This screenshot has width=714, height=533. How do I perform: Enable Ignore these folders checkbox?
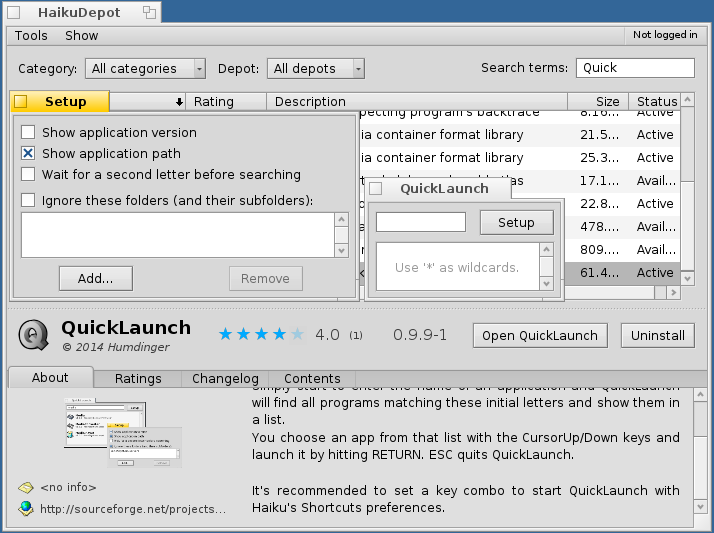pos(28,200)
